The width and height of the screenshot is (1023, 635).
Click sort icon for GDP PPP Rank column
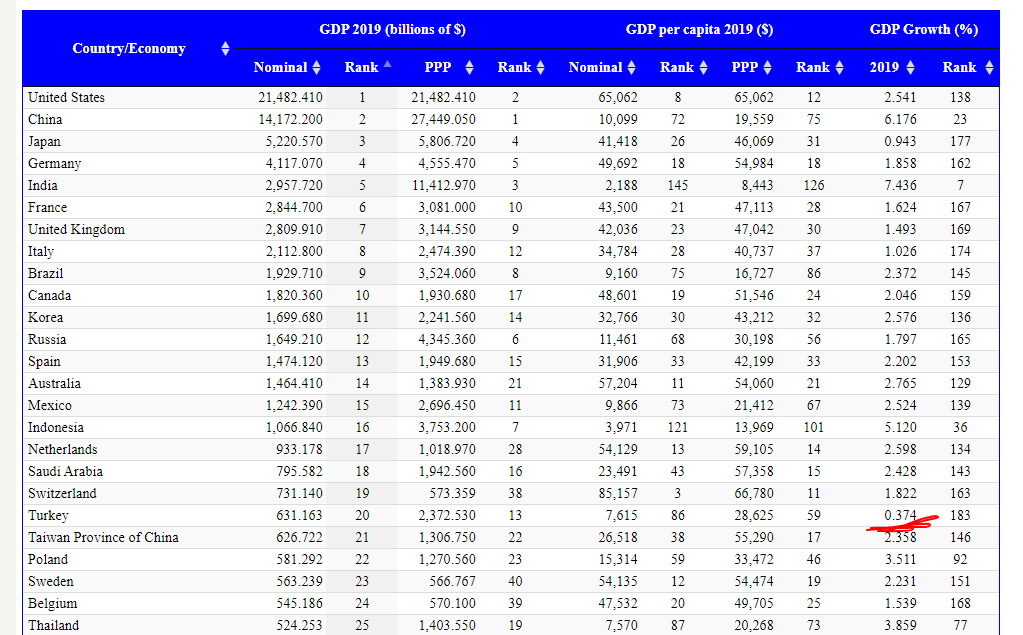pyautogui.click(x=540, y=68)
